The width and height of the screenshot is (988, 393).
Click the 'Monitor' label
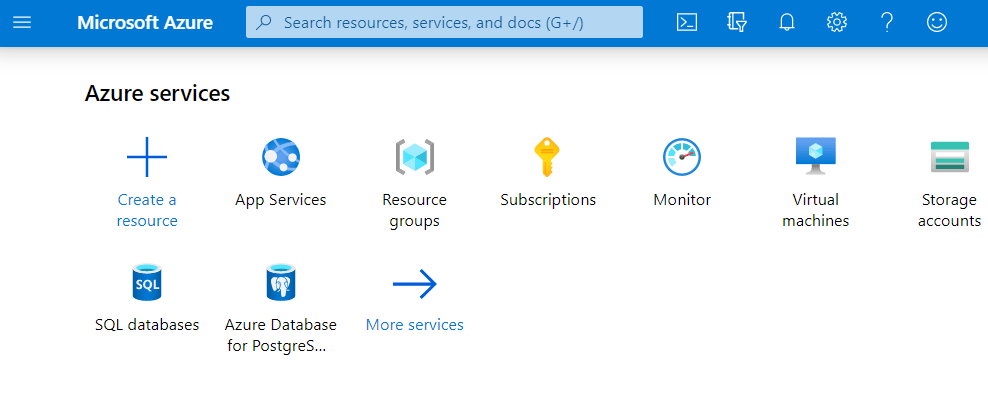point(682,200)
